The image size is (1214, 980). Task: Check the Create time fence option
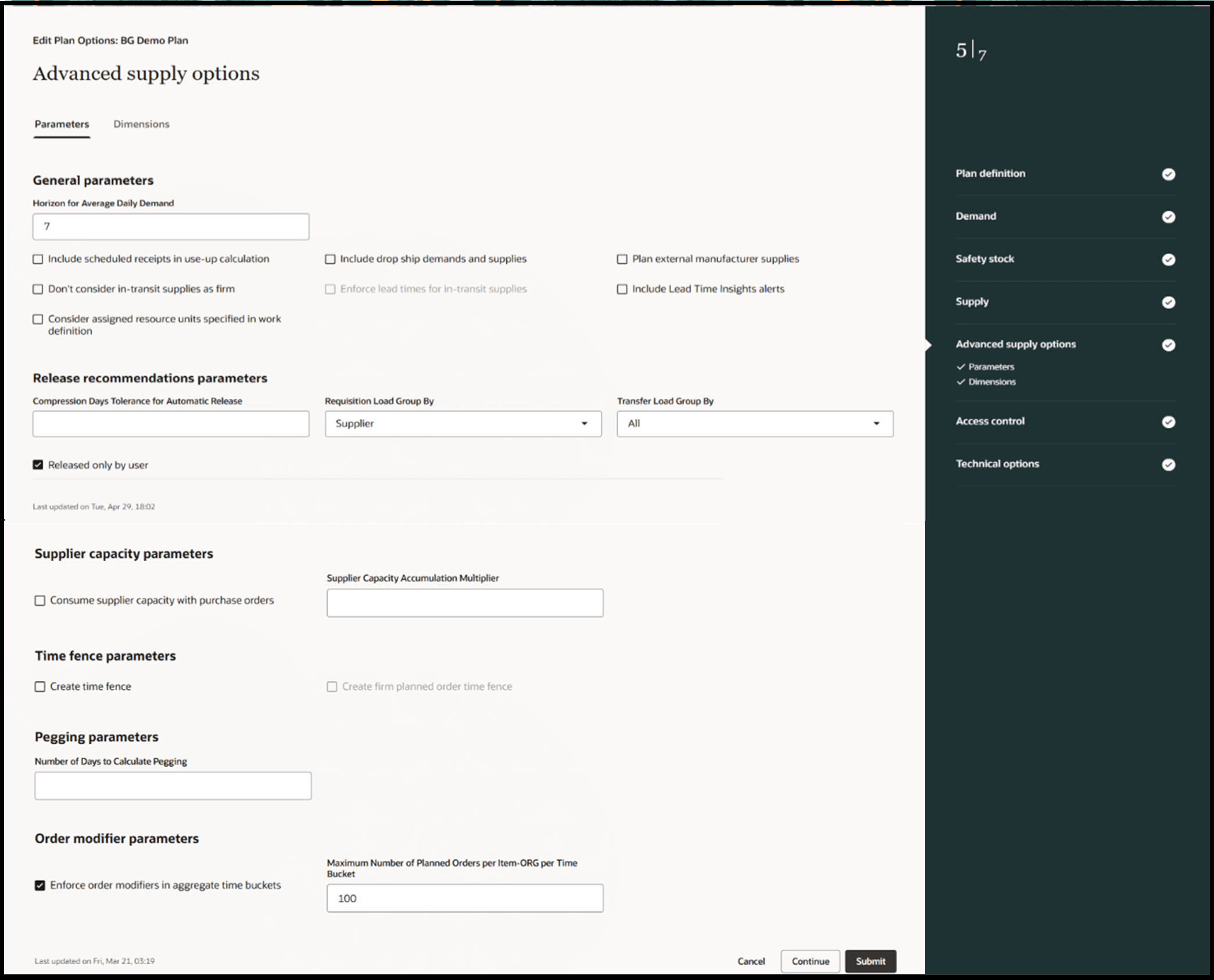click(40, 686)
